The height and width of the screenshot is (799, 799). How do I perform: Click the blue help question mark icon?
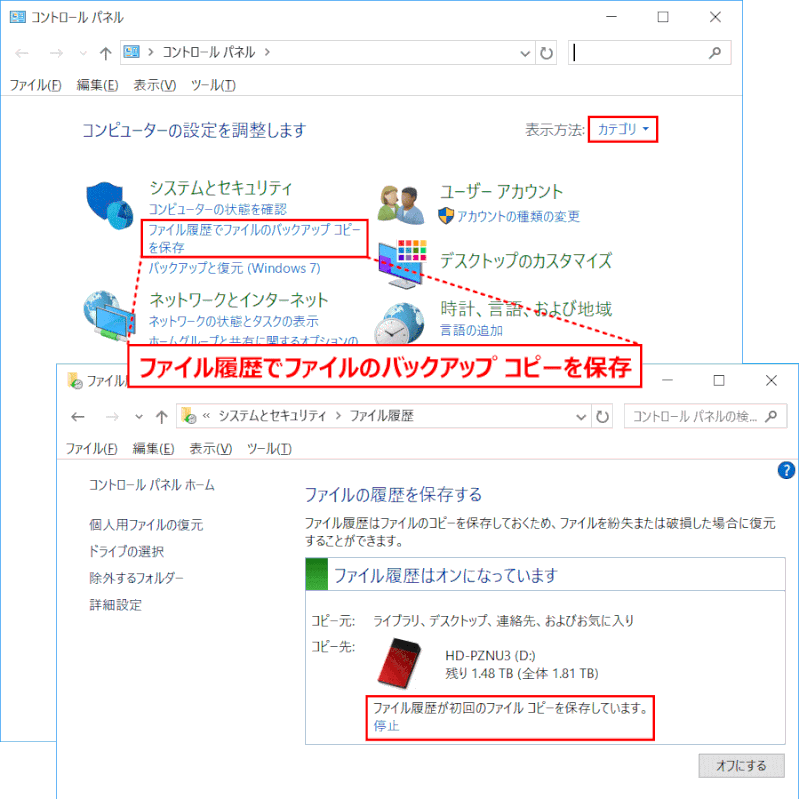tap(786, 470)
